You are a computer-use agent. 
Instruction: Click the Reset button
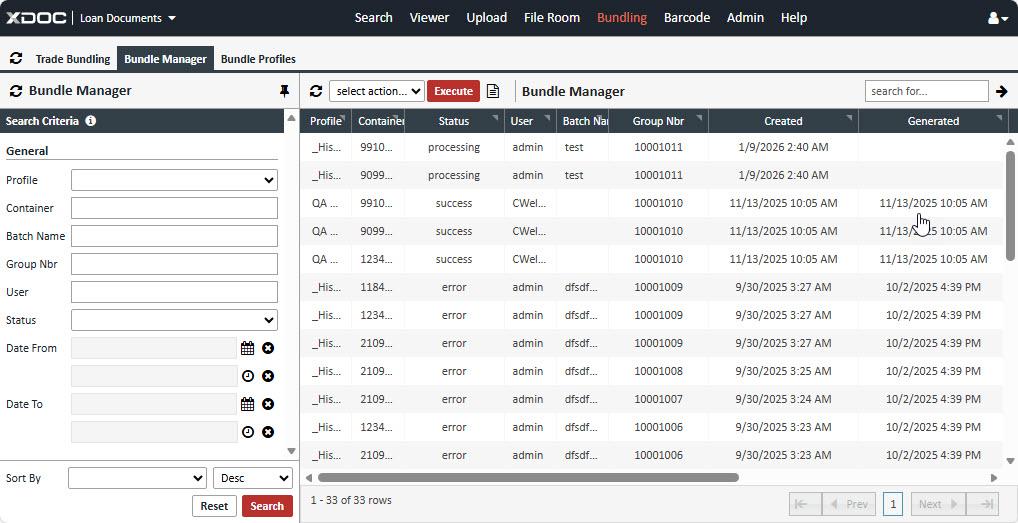point(214,506)
